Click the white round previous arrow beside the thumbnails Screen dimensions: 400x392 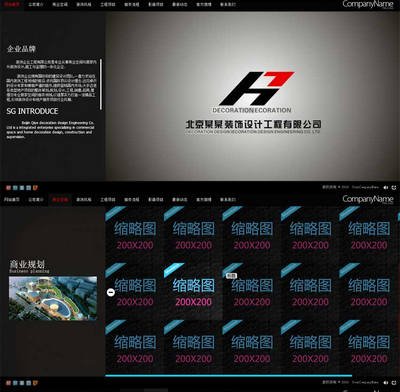tap(111, 292)
